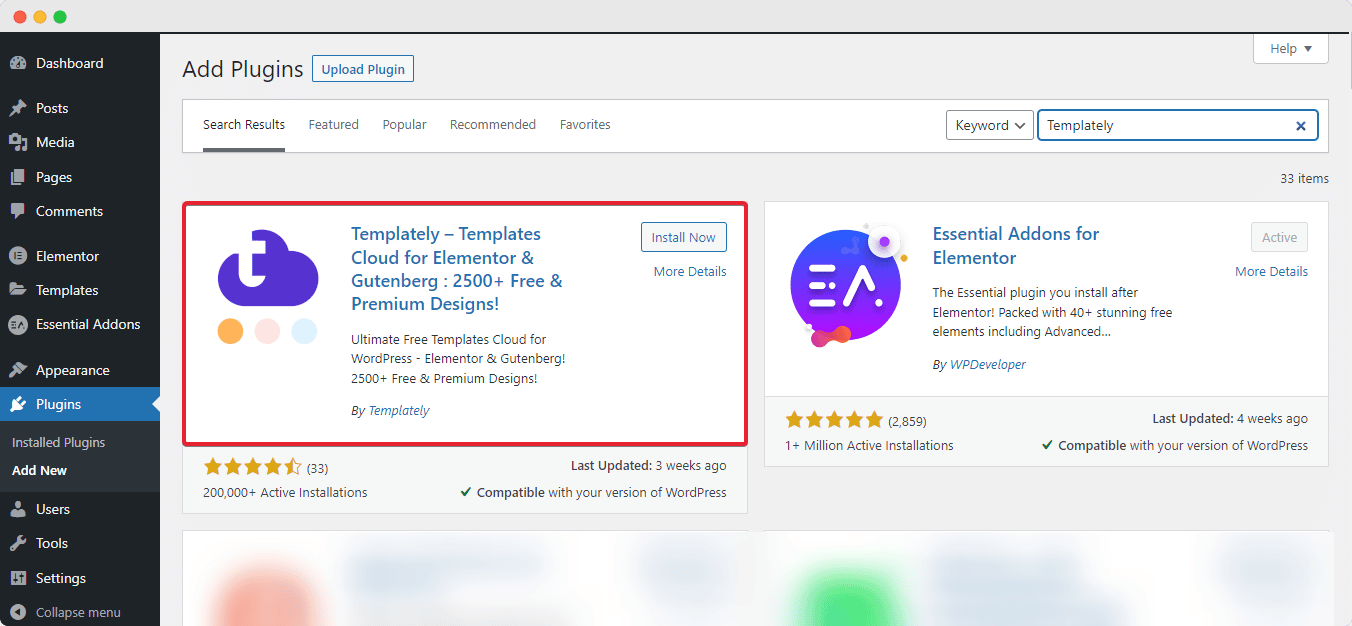This screenshot has width=1352, height=626.
Task: Click the Appearance paintbrush icon
Action: click(18, 370)
